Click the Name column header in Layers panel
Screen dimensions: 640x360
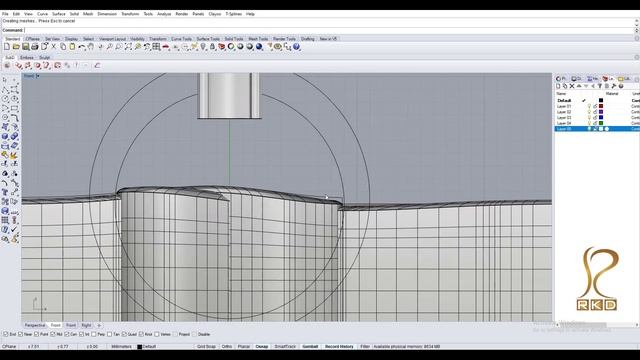coord(561,94)
